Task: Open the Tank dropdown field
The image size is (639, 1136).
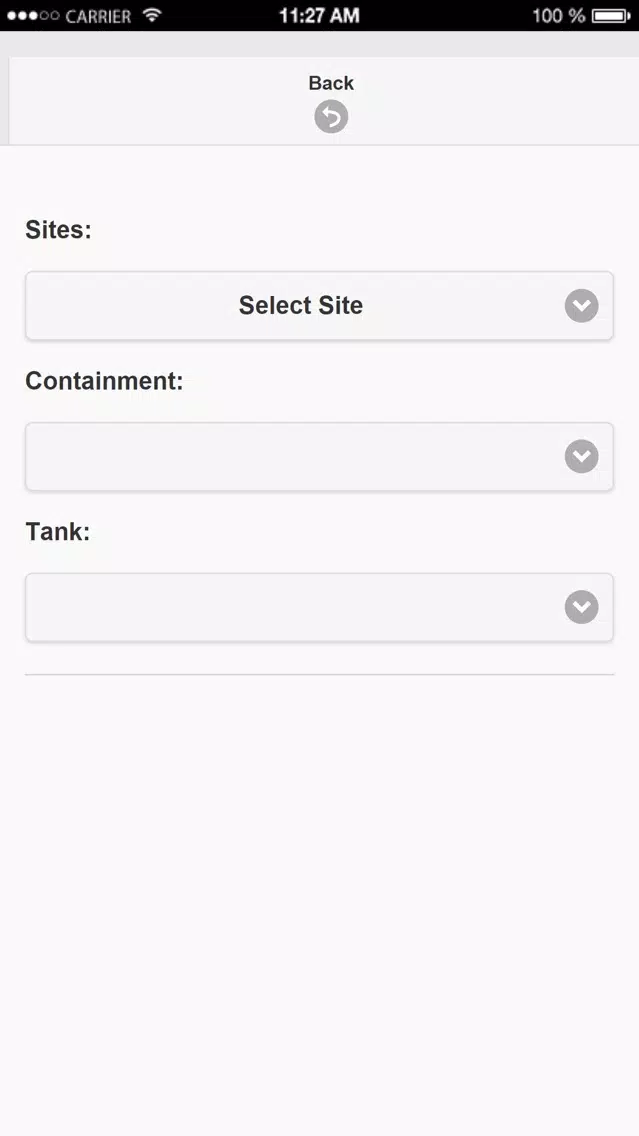Action: (320, 607)
